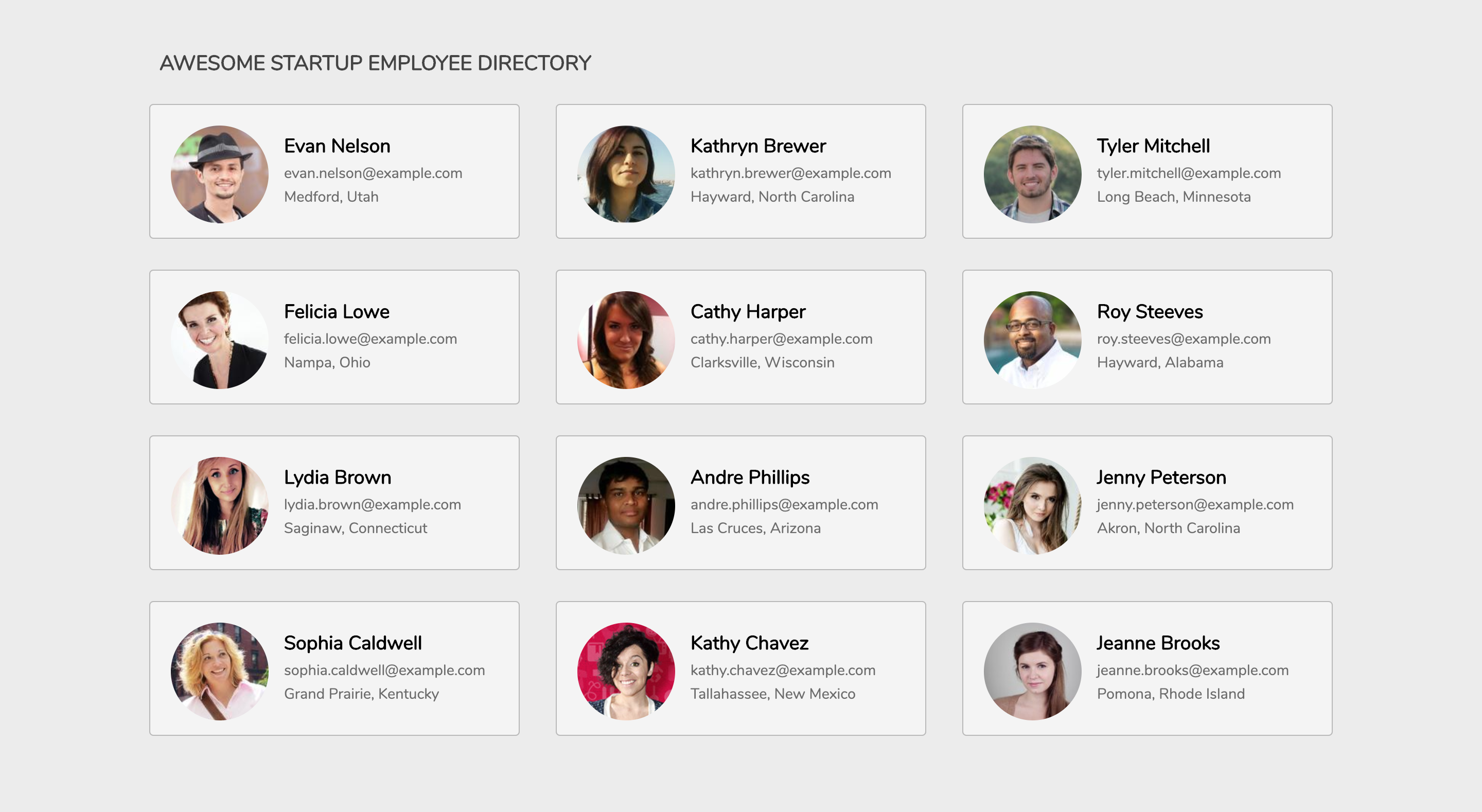The image size is (1482, 812).
Task: Select location text Saginaw, Connecticut
Action: click(356, 528)
